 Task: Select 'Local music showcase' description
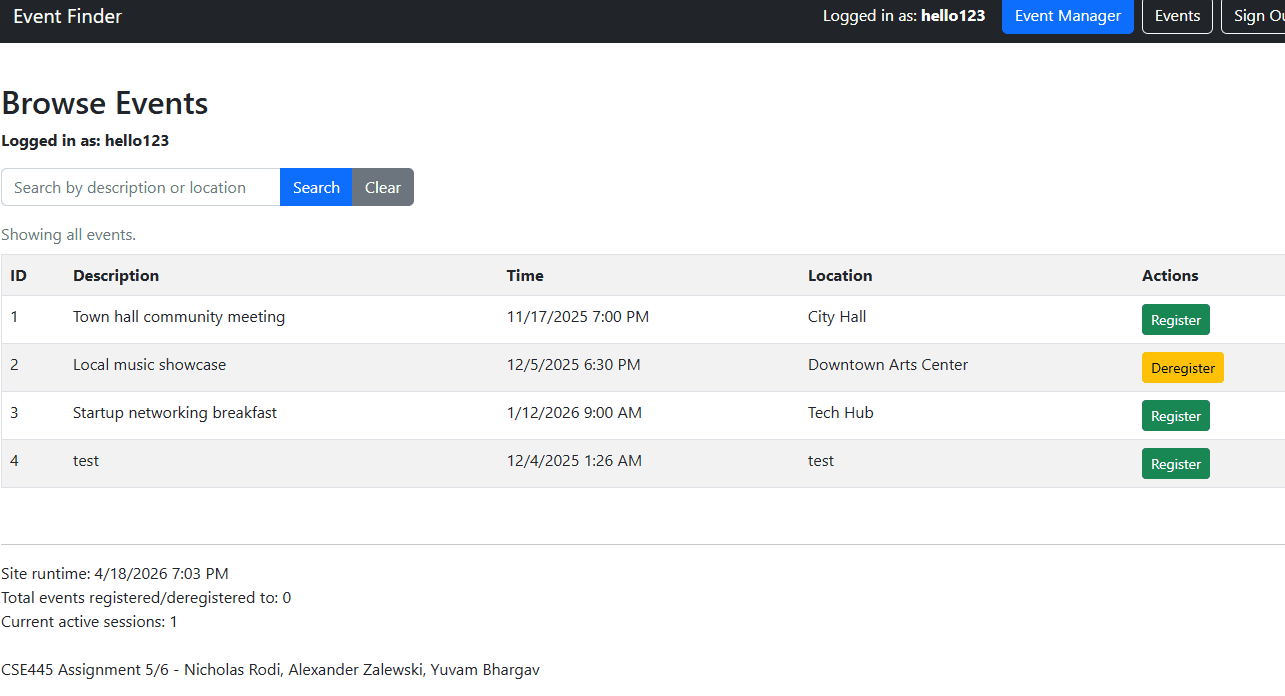pos(149,365)
